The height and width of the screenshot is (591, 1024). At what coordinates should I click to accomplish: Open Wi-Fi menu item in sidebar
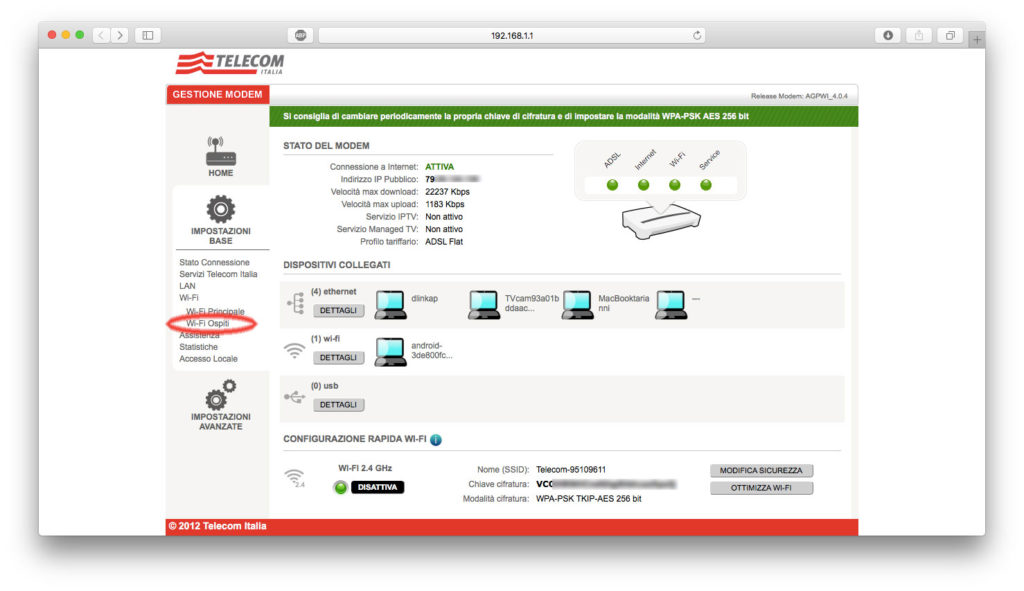pyautogui.click(x=189, y=298)
